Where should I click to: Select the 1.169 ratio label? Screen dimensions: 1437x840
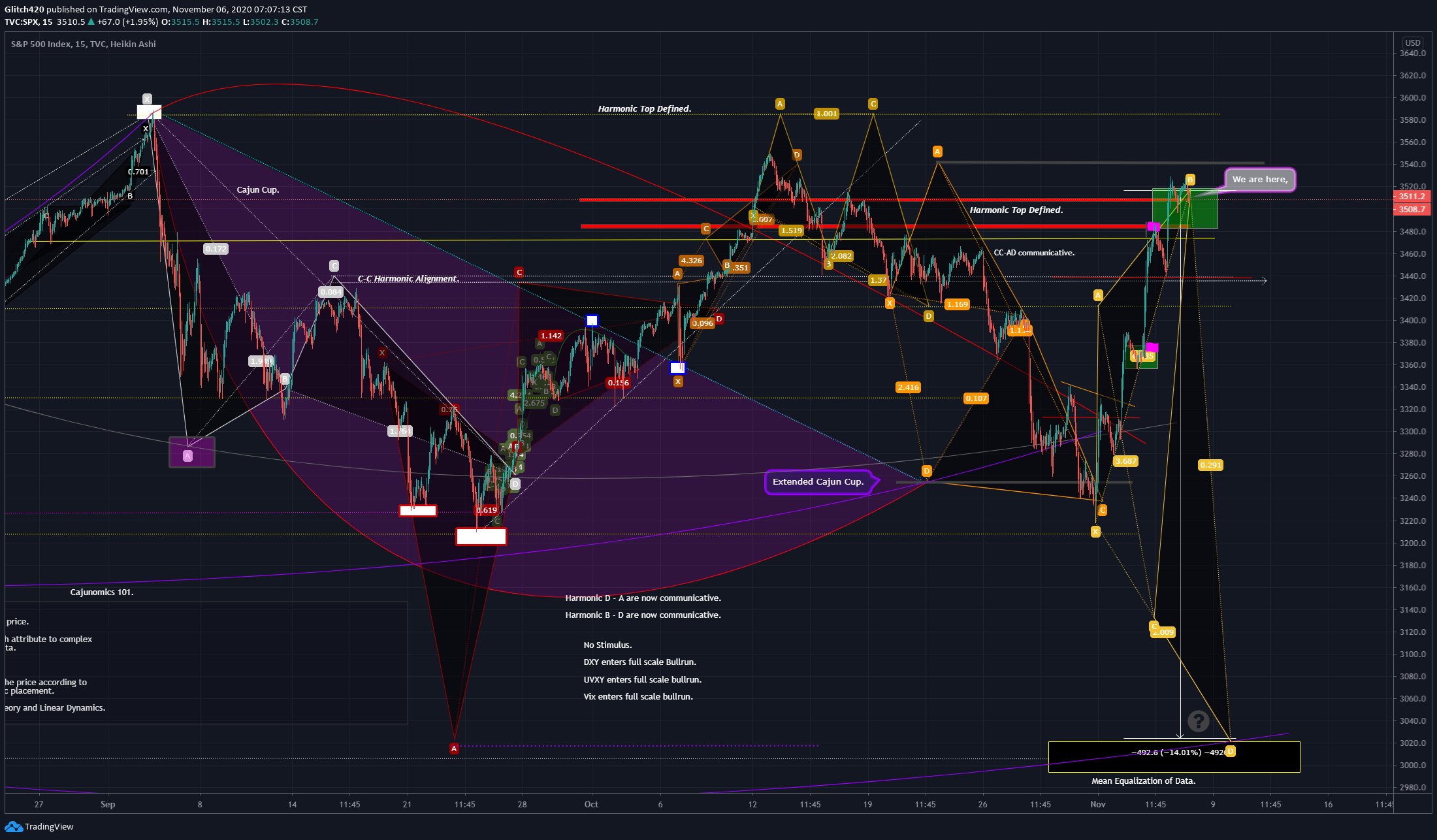coord(957,304)
